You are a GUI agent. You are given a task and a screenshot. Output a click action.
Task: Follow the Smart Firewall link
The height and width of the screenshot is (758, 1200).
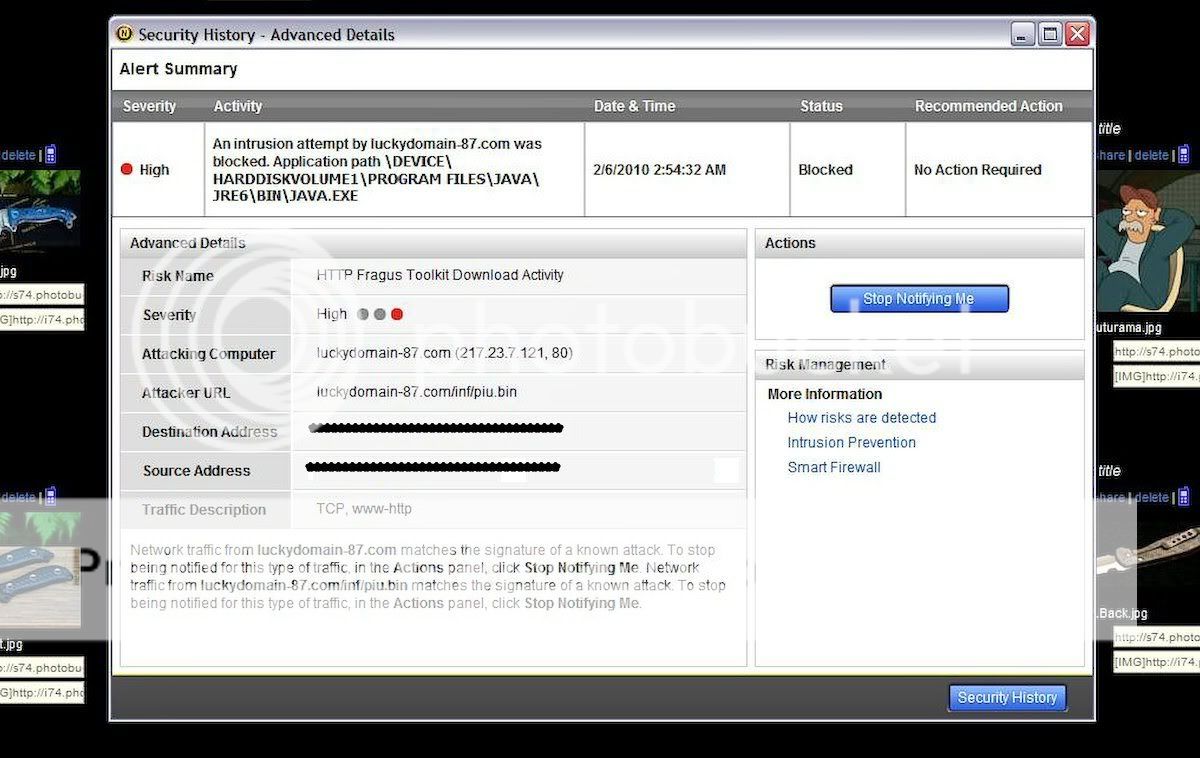click(833, 467)
